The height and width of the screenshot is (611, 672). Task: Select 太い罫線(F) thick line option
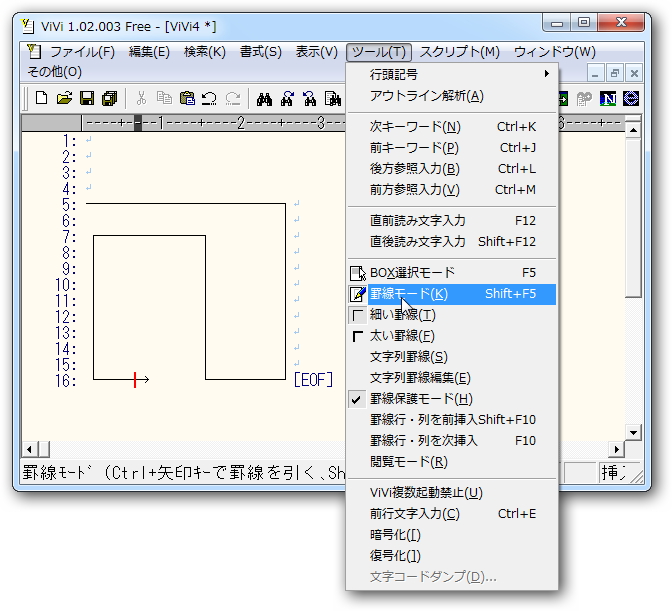coord(451,336)
